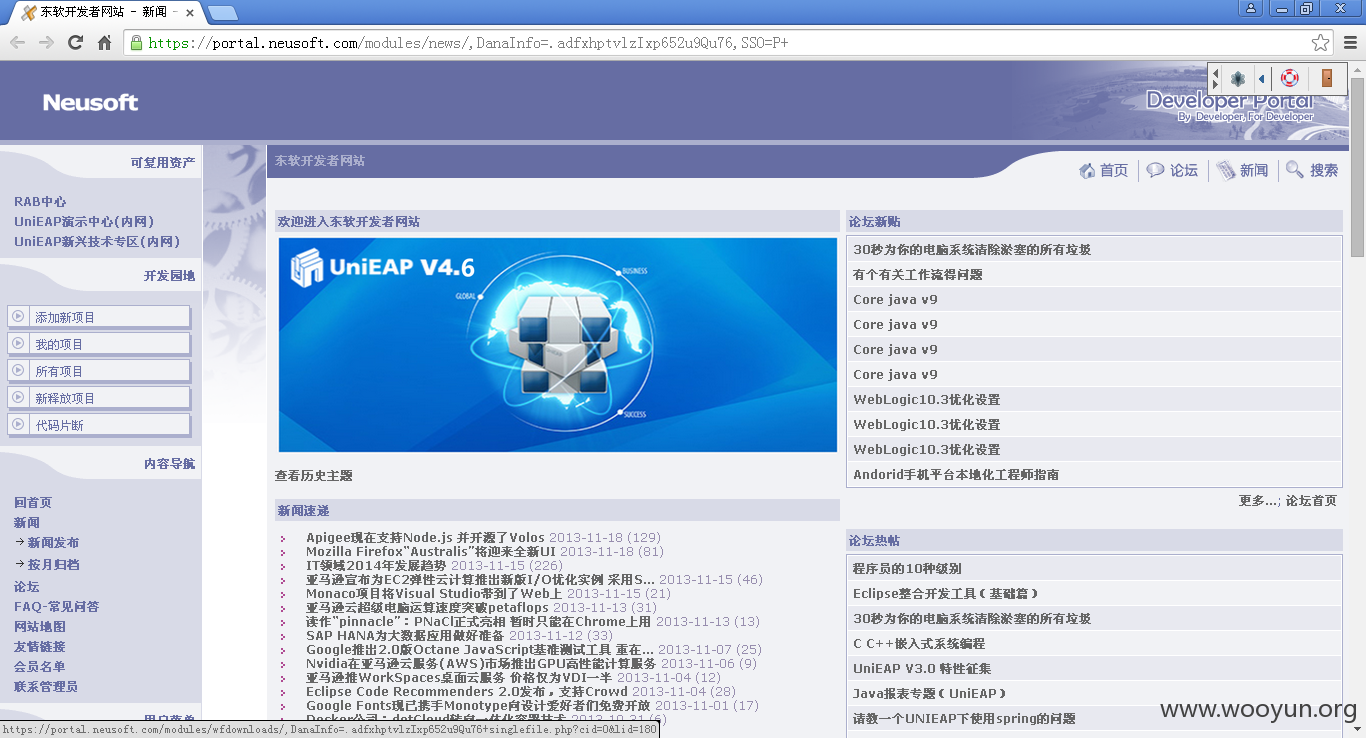Bookmark page with star icon
The image size is (1366, 738).
point(1320,43)
